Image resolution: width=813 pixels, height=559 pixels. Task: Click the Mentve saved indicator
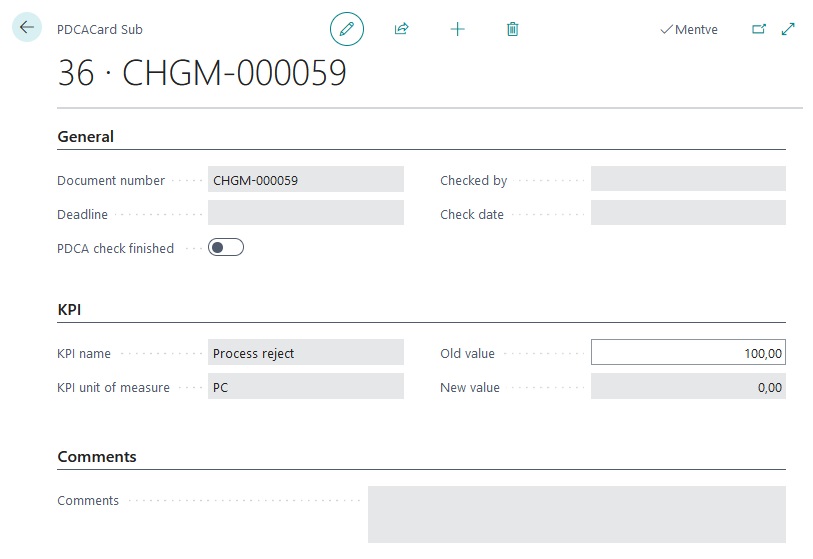pos(689,30)
